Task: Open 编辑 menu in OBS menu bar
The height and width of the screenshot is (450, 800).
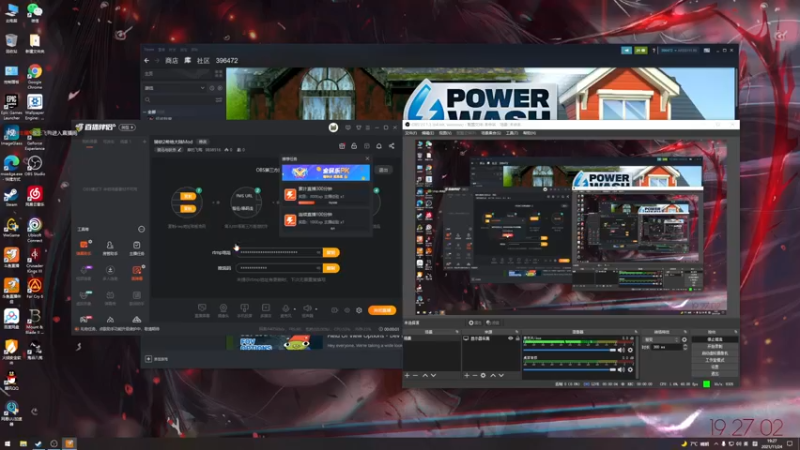Action: point(428,133)
